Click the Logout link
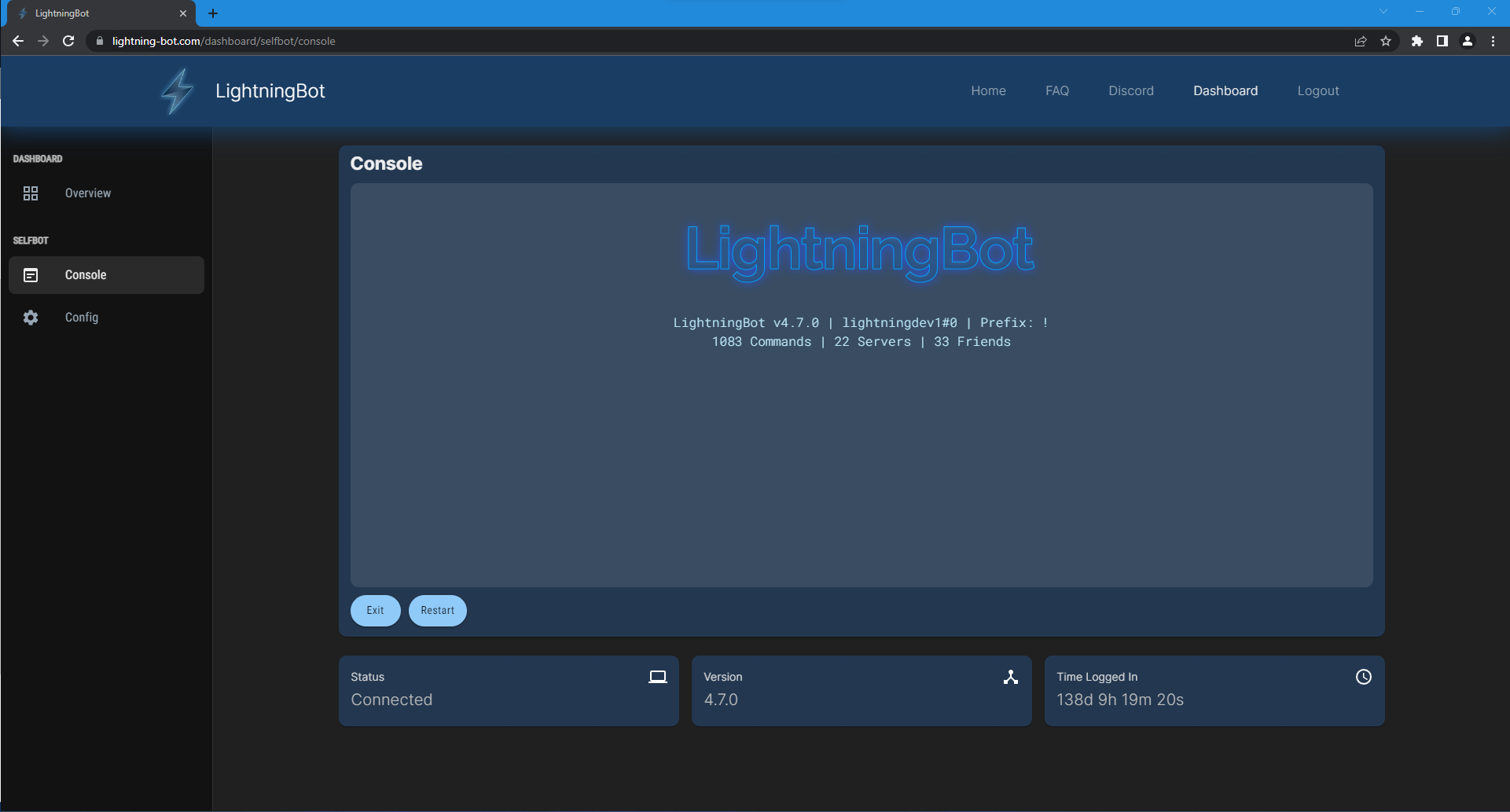Screen dimensions: 1510x812 (x=1317, y=91)
